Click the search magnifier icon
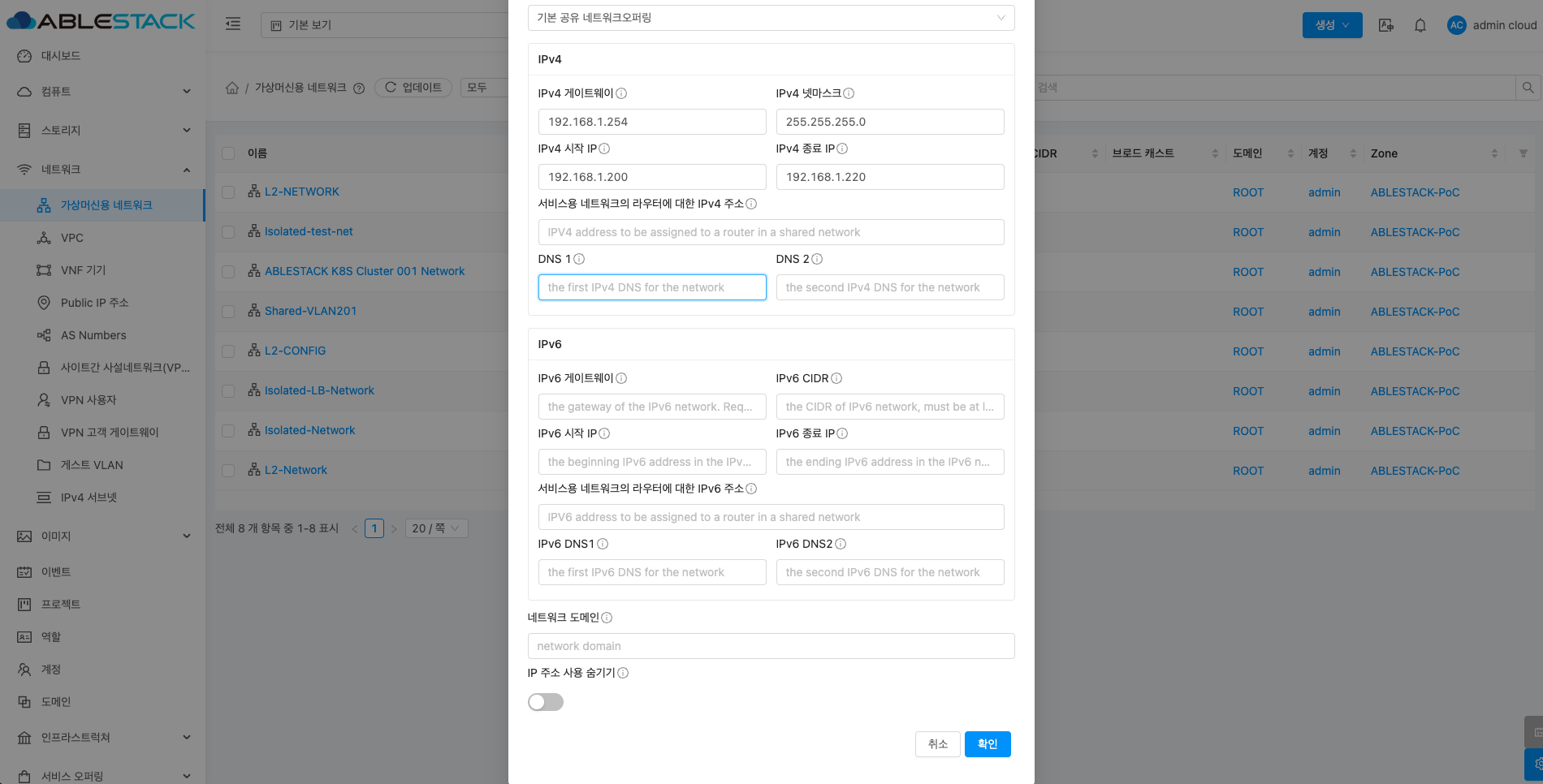This screenshot has height=784, width=1543. pos(1528,88)
